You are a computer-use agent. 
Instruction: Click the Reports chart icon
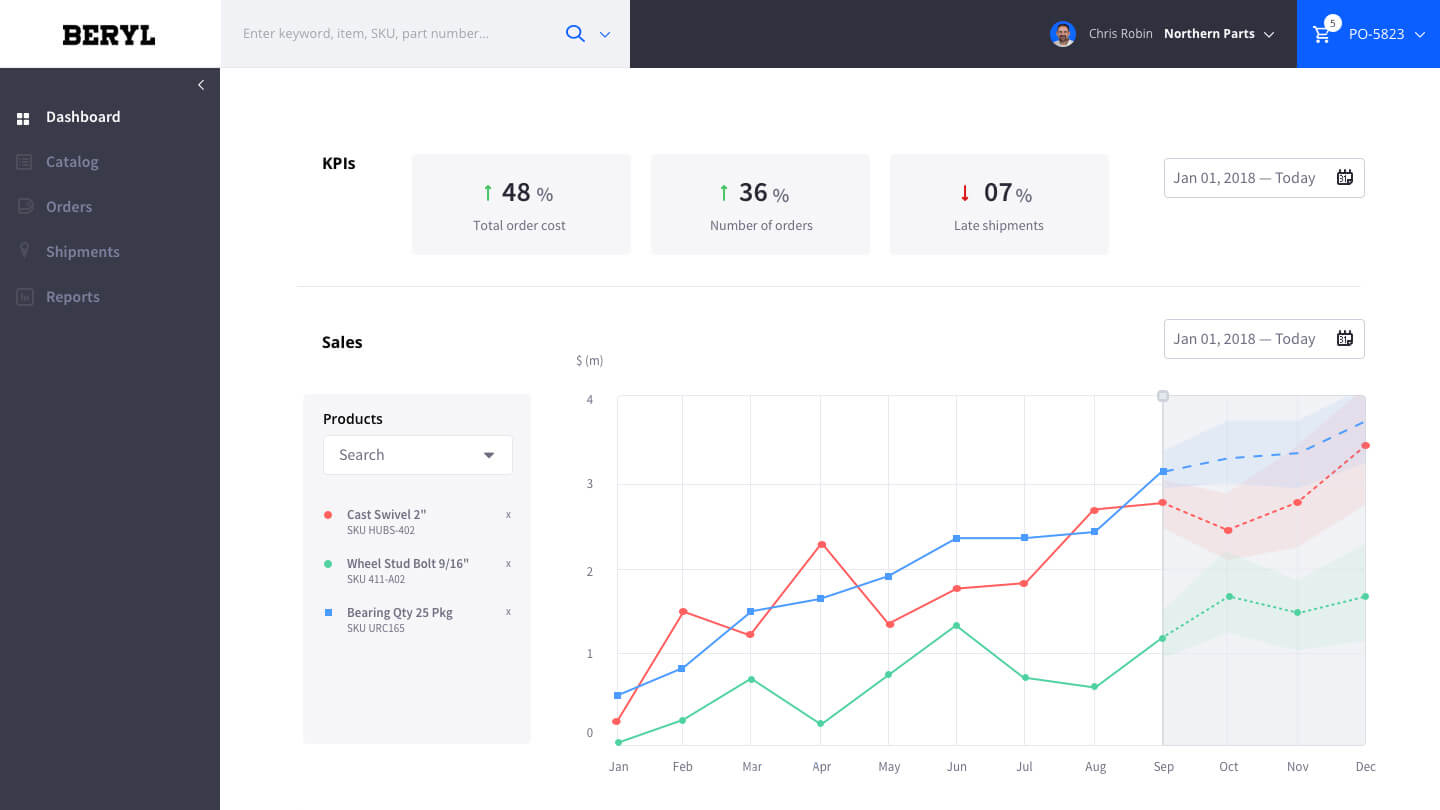click(x=24, y=297)
